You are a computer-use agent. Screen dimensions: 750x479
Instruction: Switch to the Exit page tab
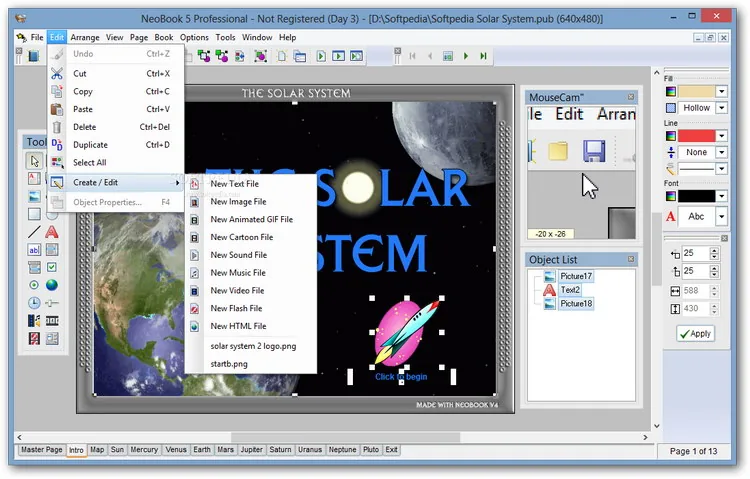pos(391,450)
